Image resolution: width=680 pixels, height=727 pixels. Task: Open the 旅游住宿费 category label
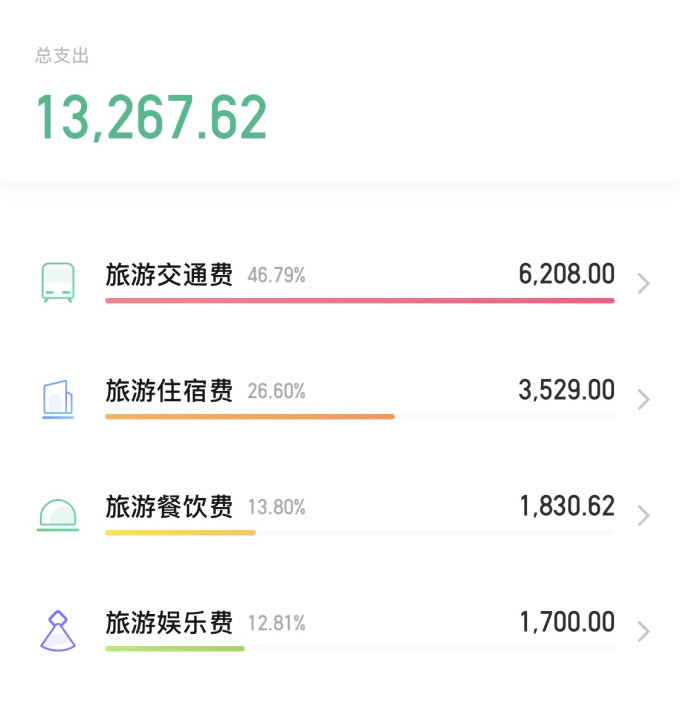click(169, 391)
